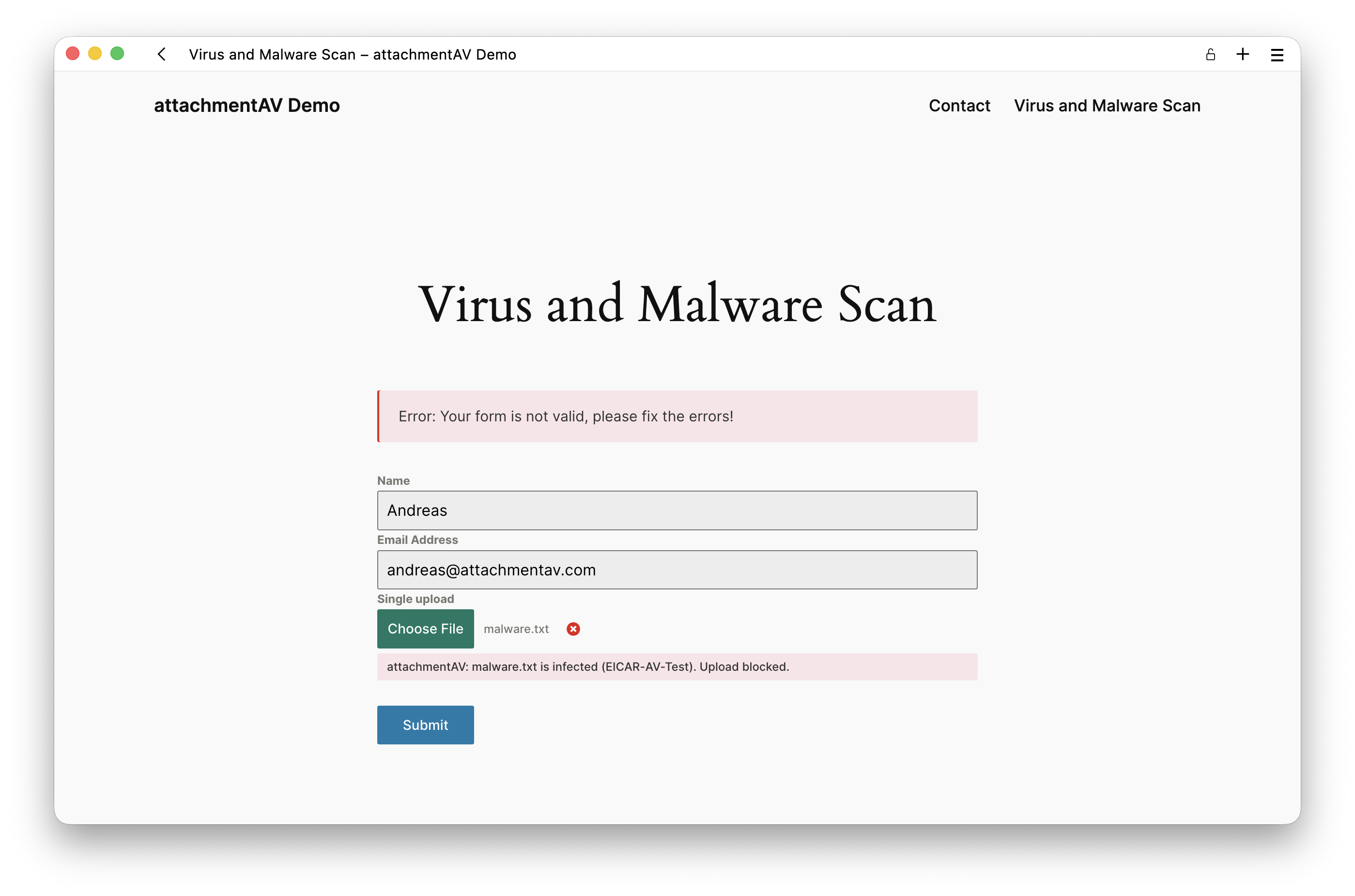The width and height of the screenshot is (1355, 896).
Task: Focus the Name input field
Action: pos(677,510)
